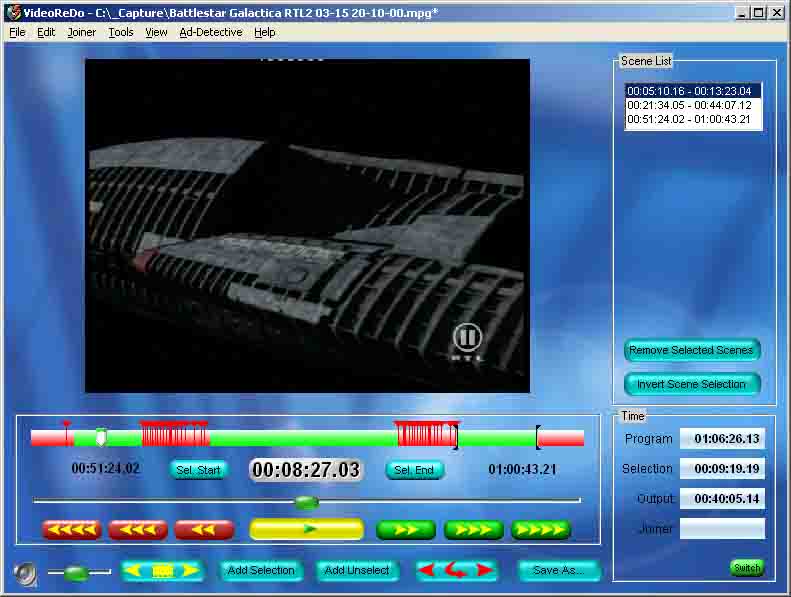Click the white marker on the timeline
Screen dimensions: 791x597
[100, 436]
